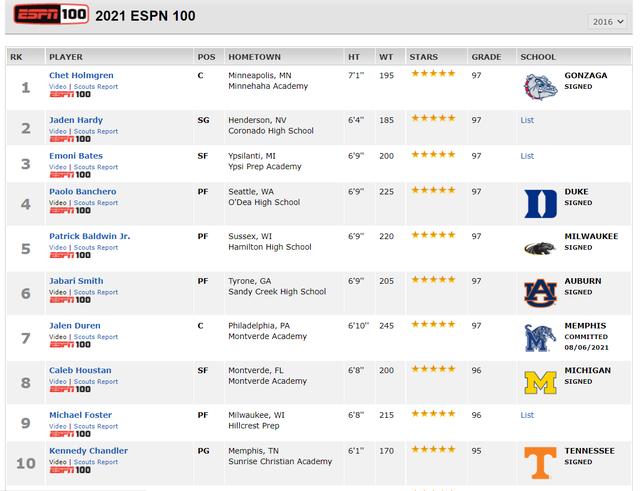Open Michael Foster's school List link
640x491 pixels.
coord(527,415)
